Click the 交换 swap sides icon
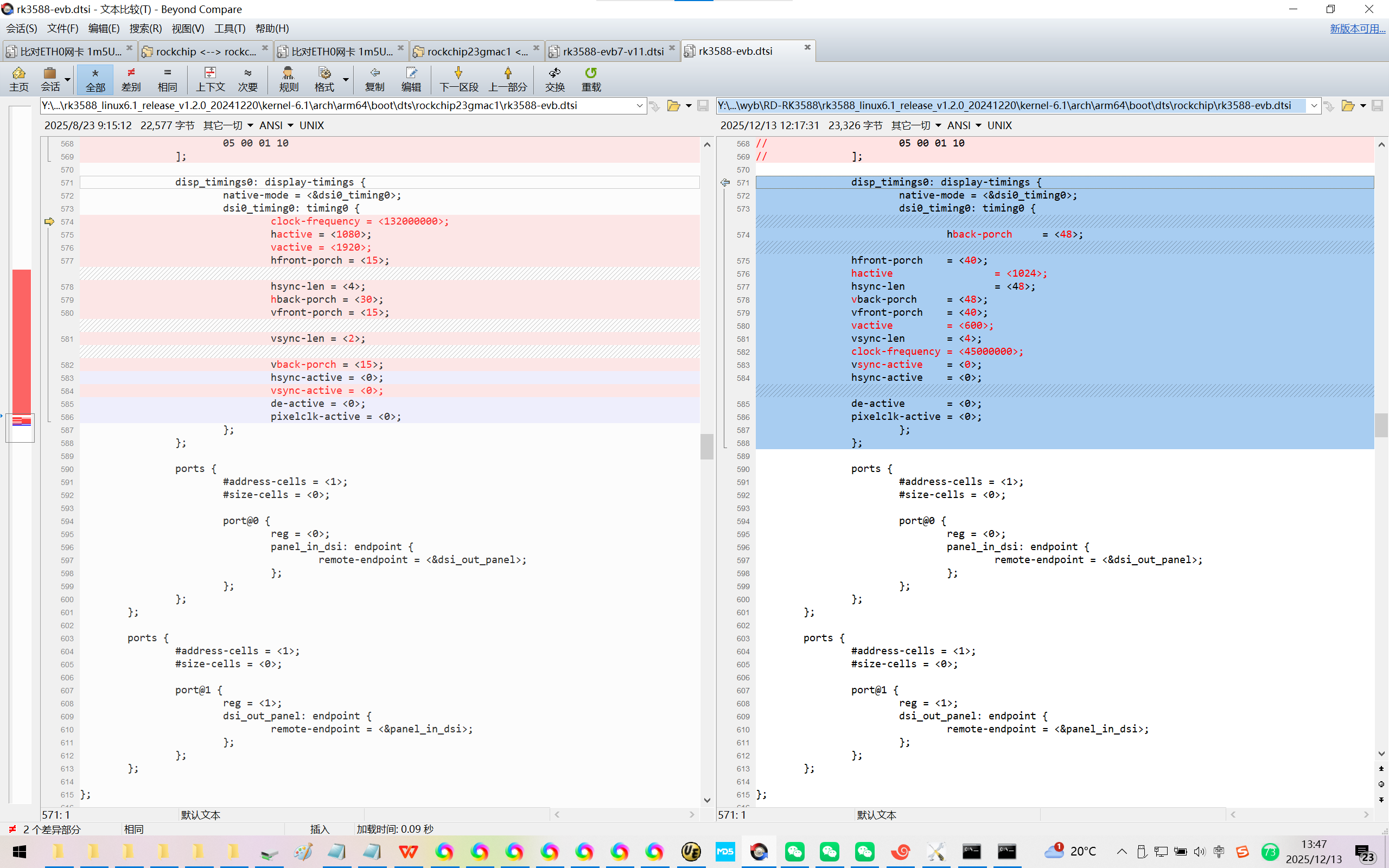 point(555,79)
